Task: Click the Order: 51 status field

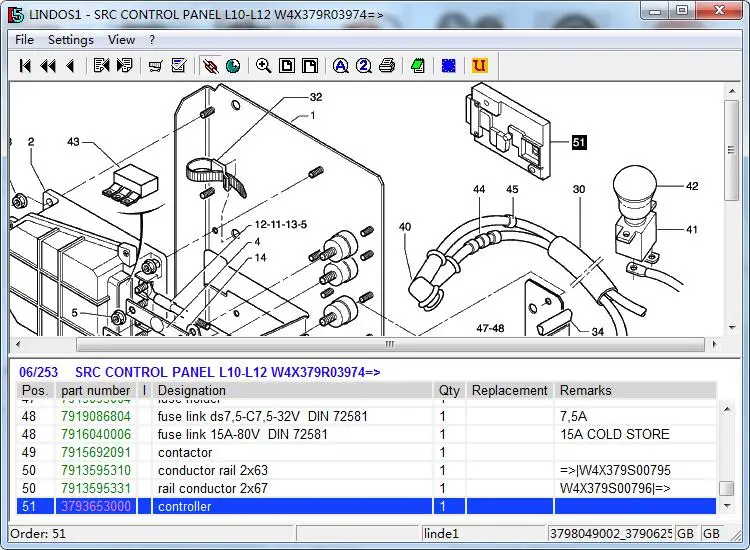Action: pyautogui.click(x=151, y=533)
